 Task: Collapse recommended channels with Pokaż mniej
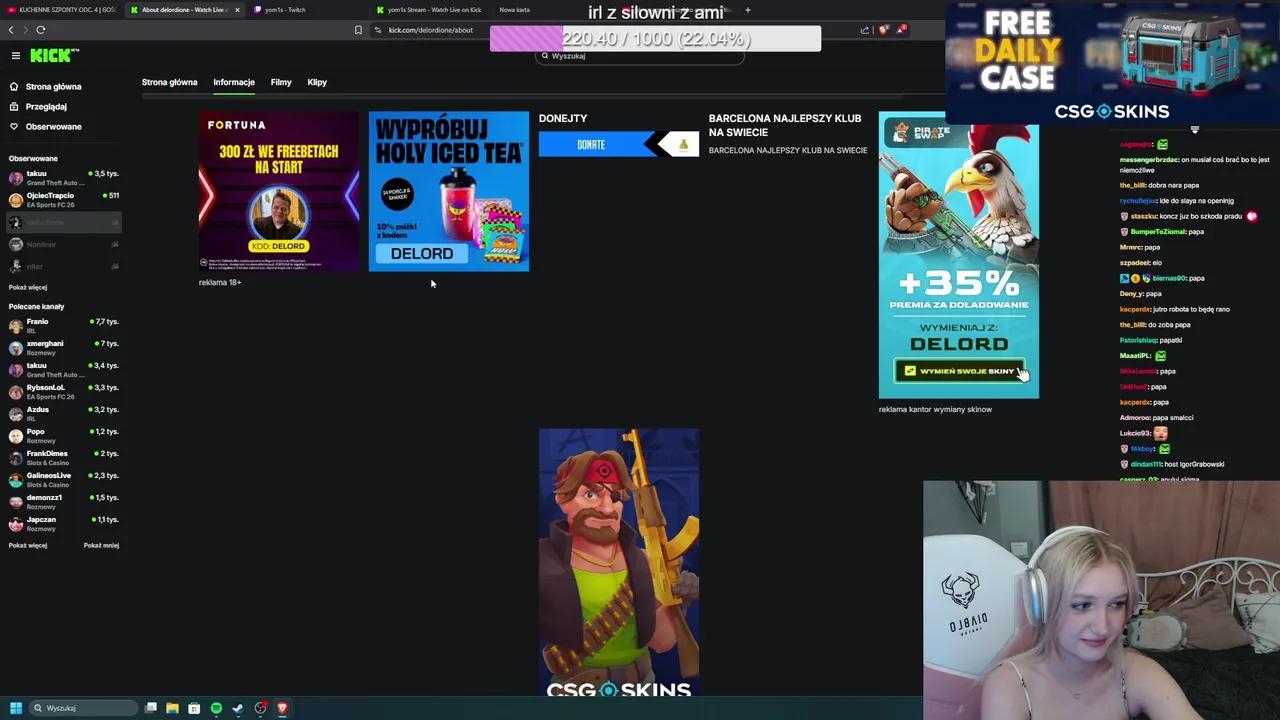(101, 546)
